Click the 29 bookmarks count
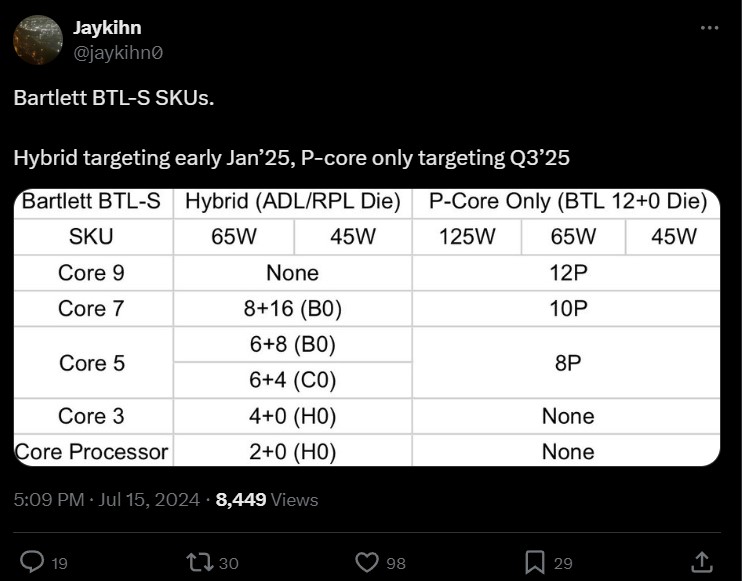 (563, 563)
